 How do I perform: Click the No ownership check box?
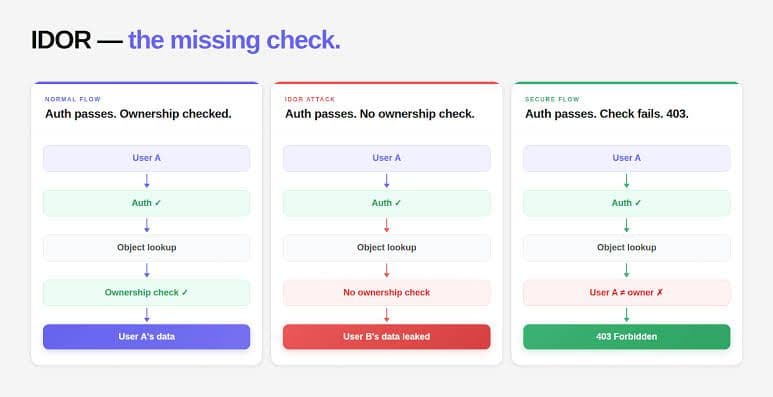pyautogui.click(x=386, y=292)
